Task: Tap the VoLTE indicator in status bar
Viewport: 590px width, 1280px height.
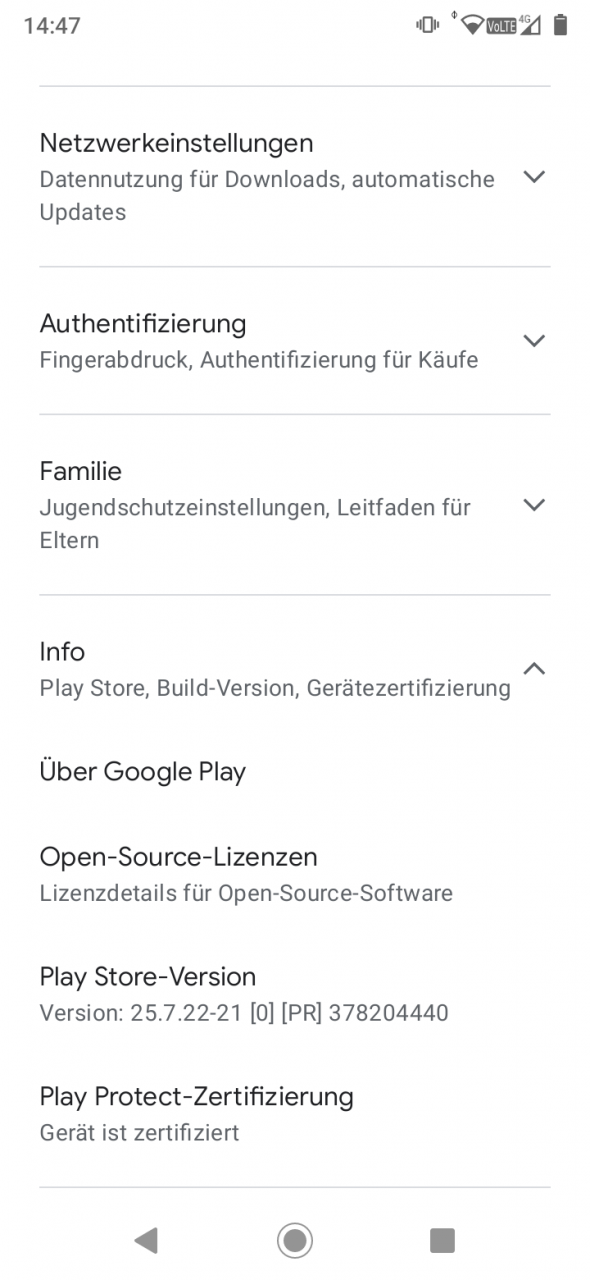Action: click(502, 27)
